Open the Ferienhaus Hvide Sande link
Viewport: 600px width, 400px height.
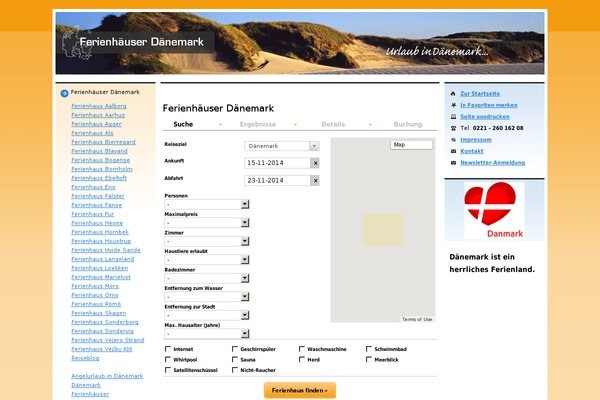point(106,250)
